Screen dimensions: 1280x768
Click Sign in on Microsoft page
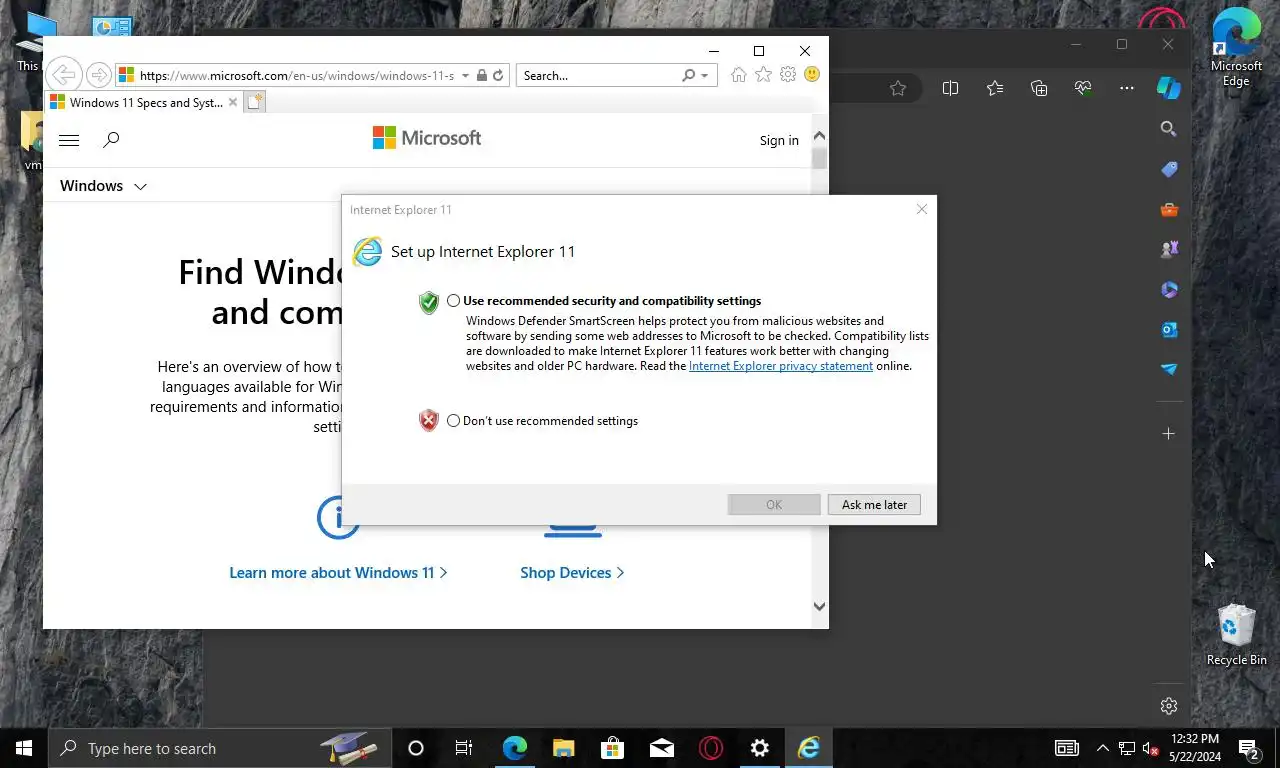pos(779,140)
